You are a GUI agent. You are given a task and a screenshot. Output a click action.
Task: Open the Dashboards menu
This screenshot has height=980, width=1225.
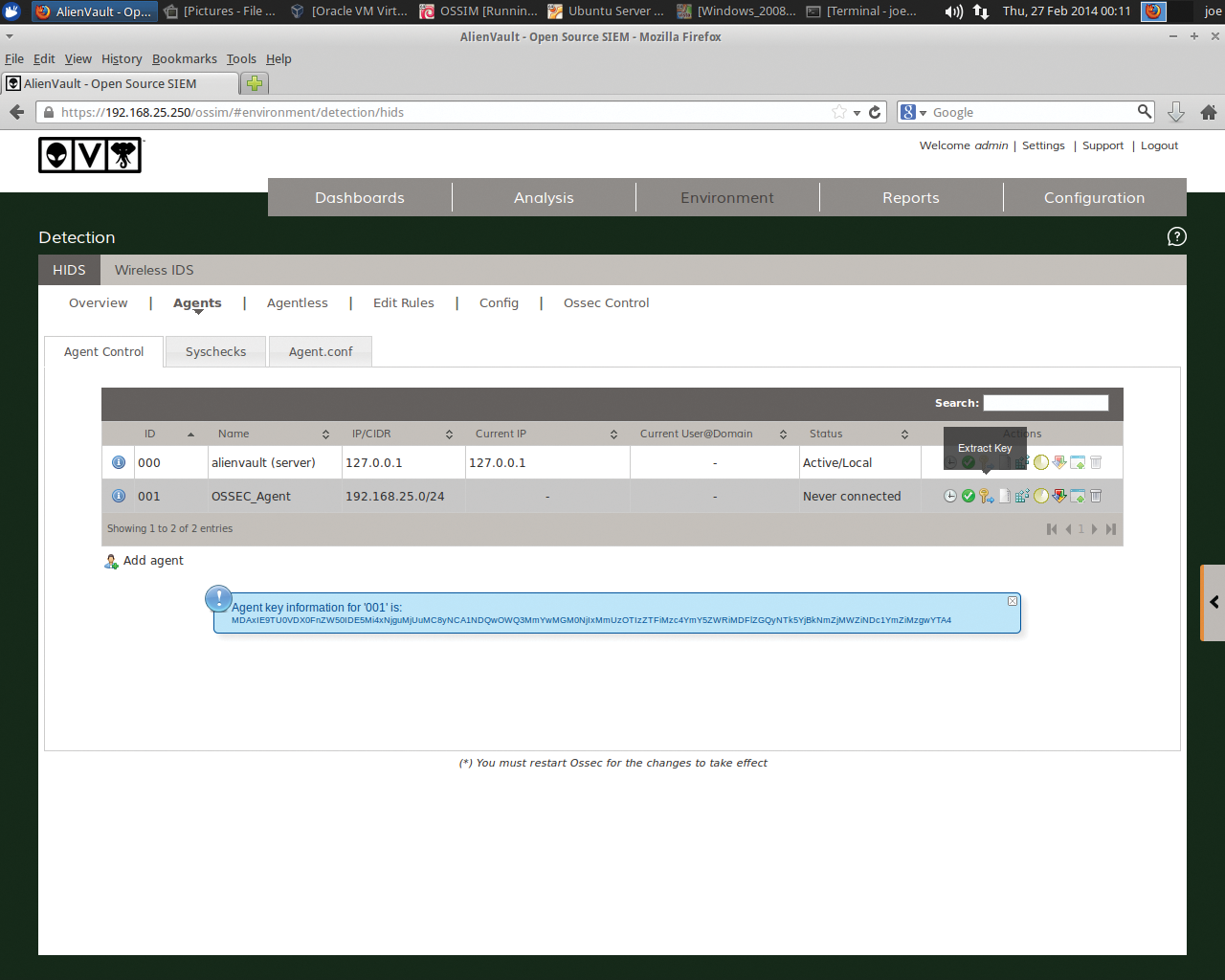[360, 197]
